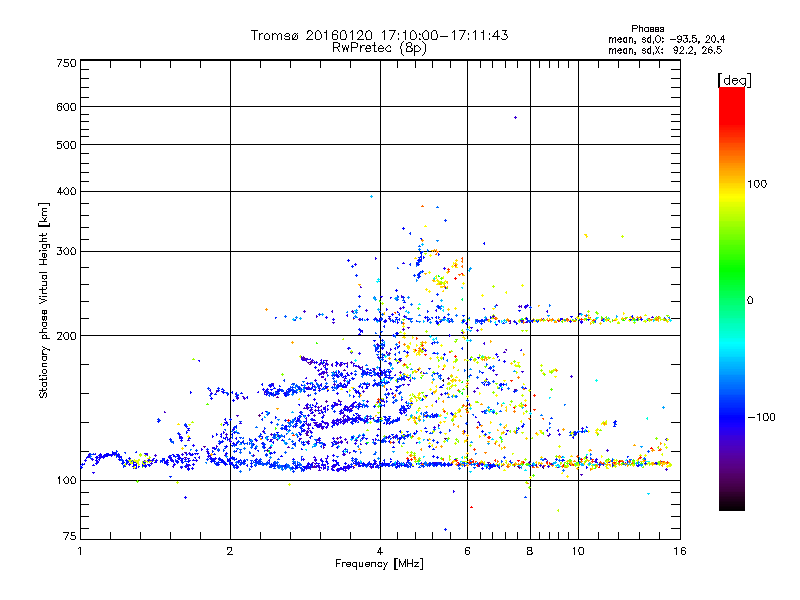Click the x-axis label '8'
Viewport: 800px width, 600px height.
click(x=530, y=551)
